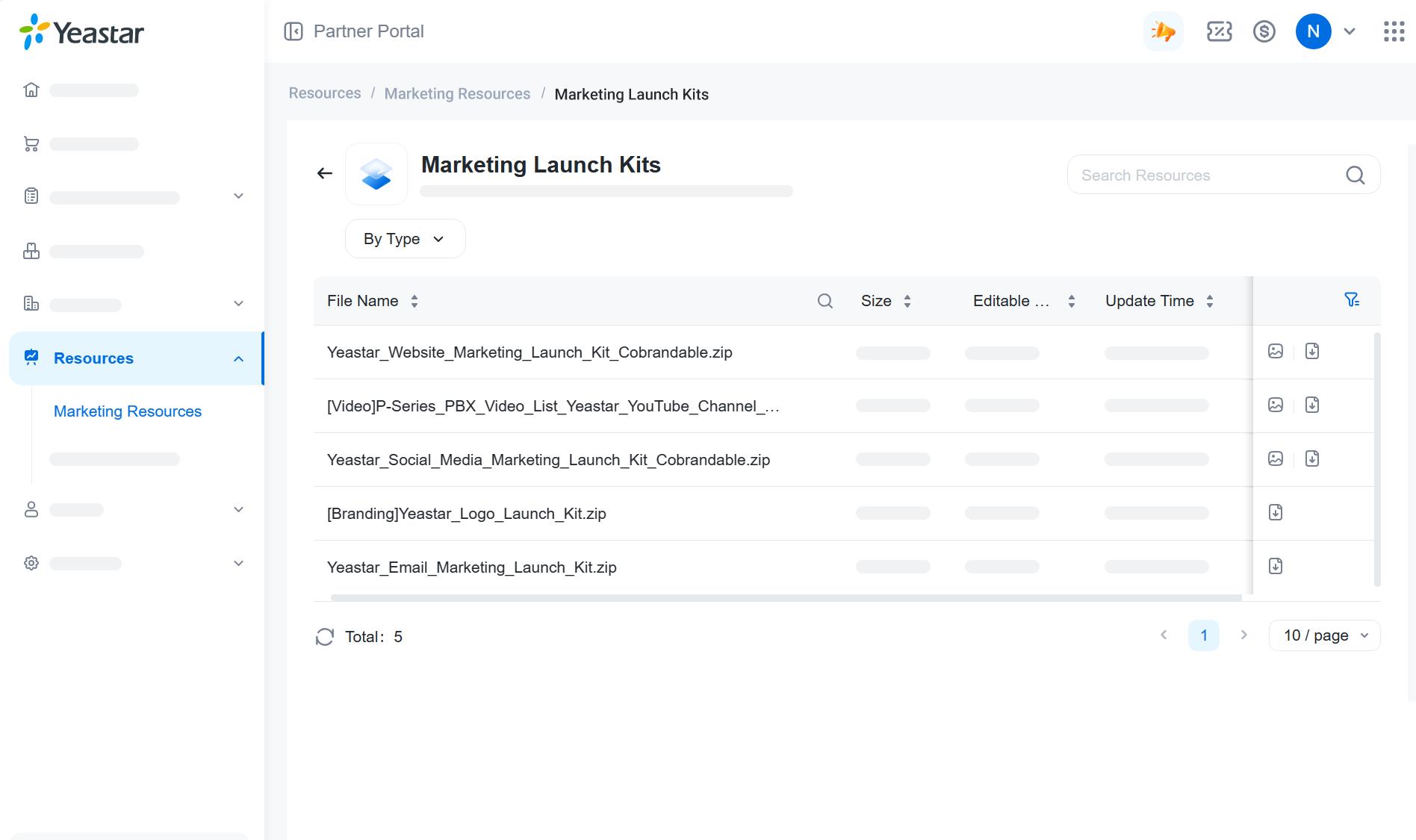Go to Resources breadcrumb link

coord(325,93)
